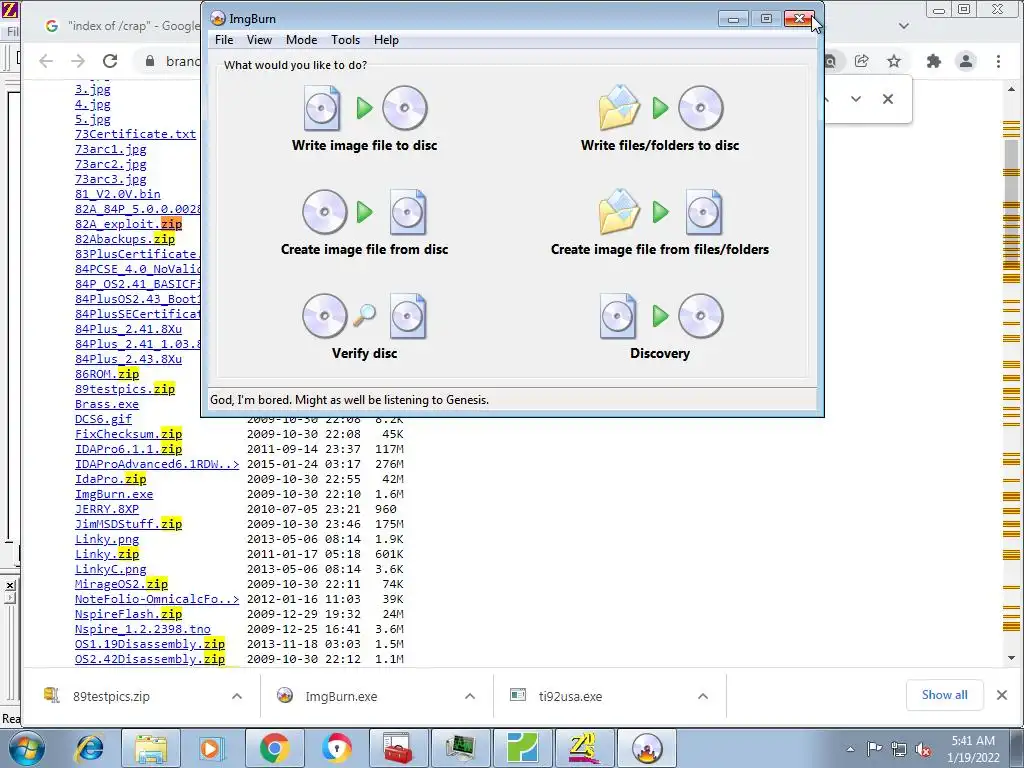Open downloaded ti92usa.exe from downloads bar
This screenshot has height=768, width=1024.
(570, 696)
